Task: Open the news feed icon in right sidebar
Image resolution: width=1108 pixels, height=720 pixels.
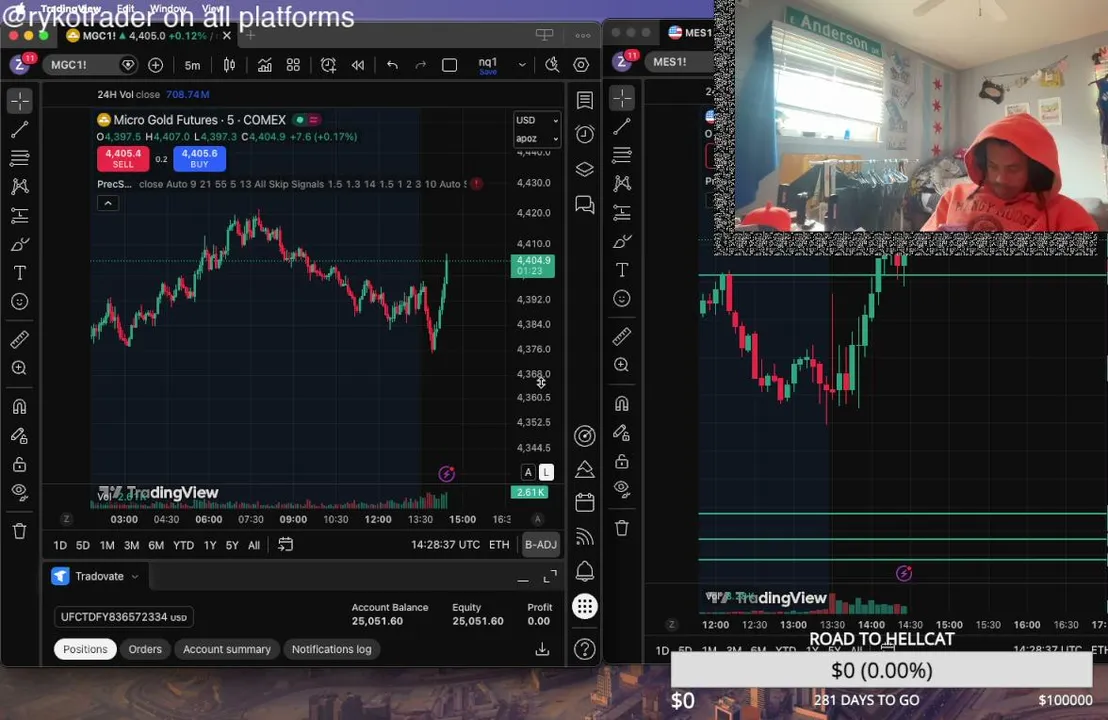Action: (x=584, y=537)
